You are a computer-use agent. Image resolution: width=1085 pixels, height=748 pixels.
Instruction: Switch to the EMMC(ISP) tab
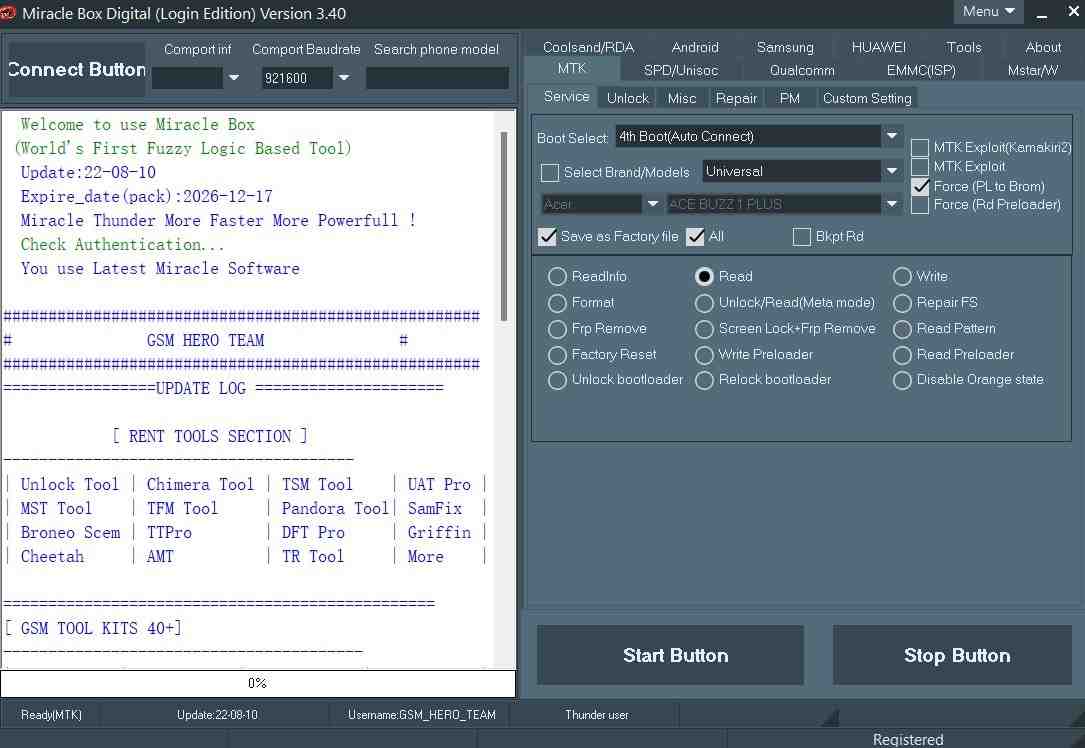coord(921,71)
